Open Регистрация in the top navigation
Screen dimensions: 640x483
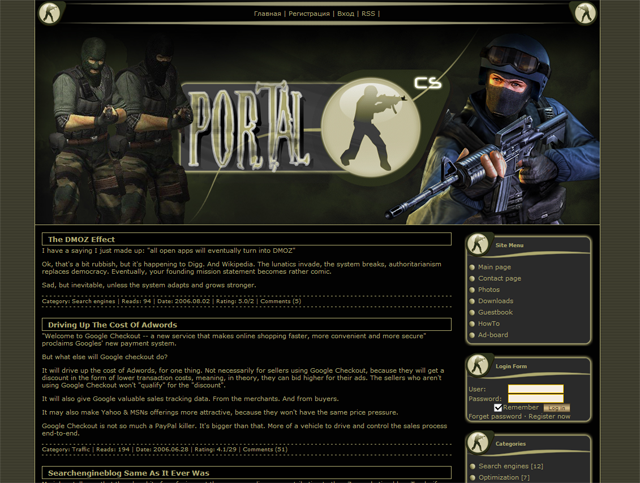pos(309,13)
